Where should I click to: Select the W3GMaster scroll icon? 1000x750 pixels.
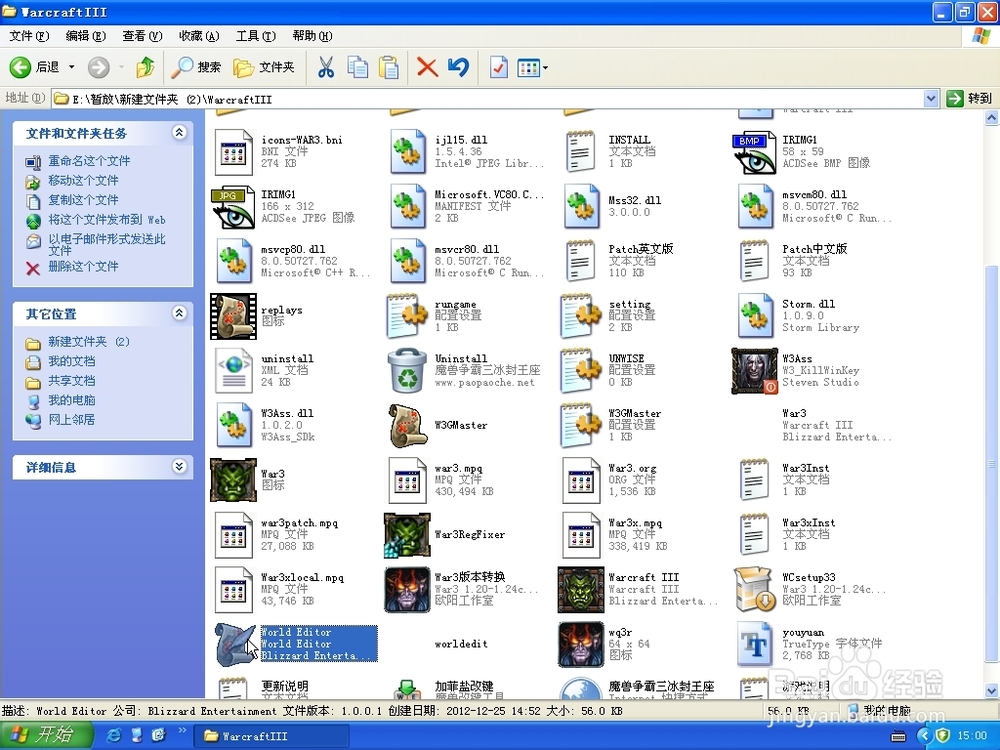pyautogui.click(x=408, y=425)
